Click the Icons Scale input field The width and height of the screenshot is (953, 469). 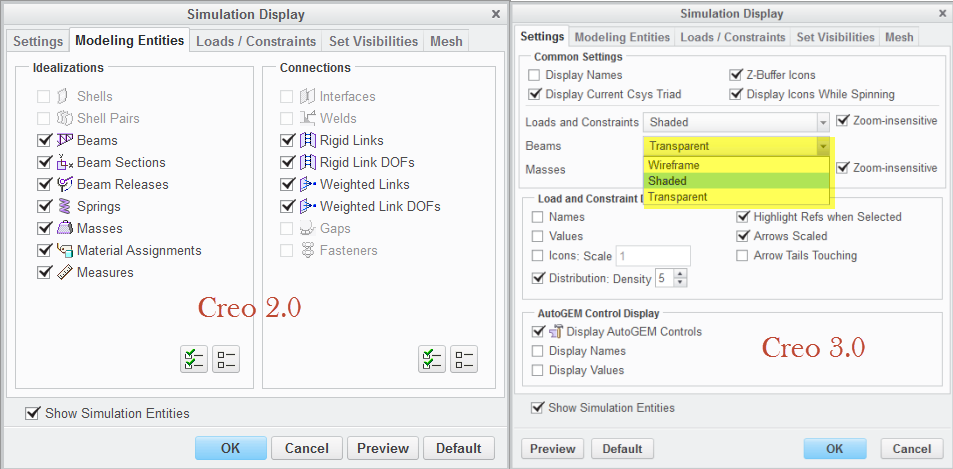(653, 256)
